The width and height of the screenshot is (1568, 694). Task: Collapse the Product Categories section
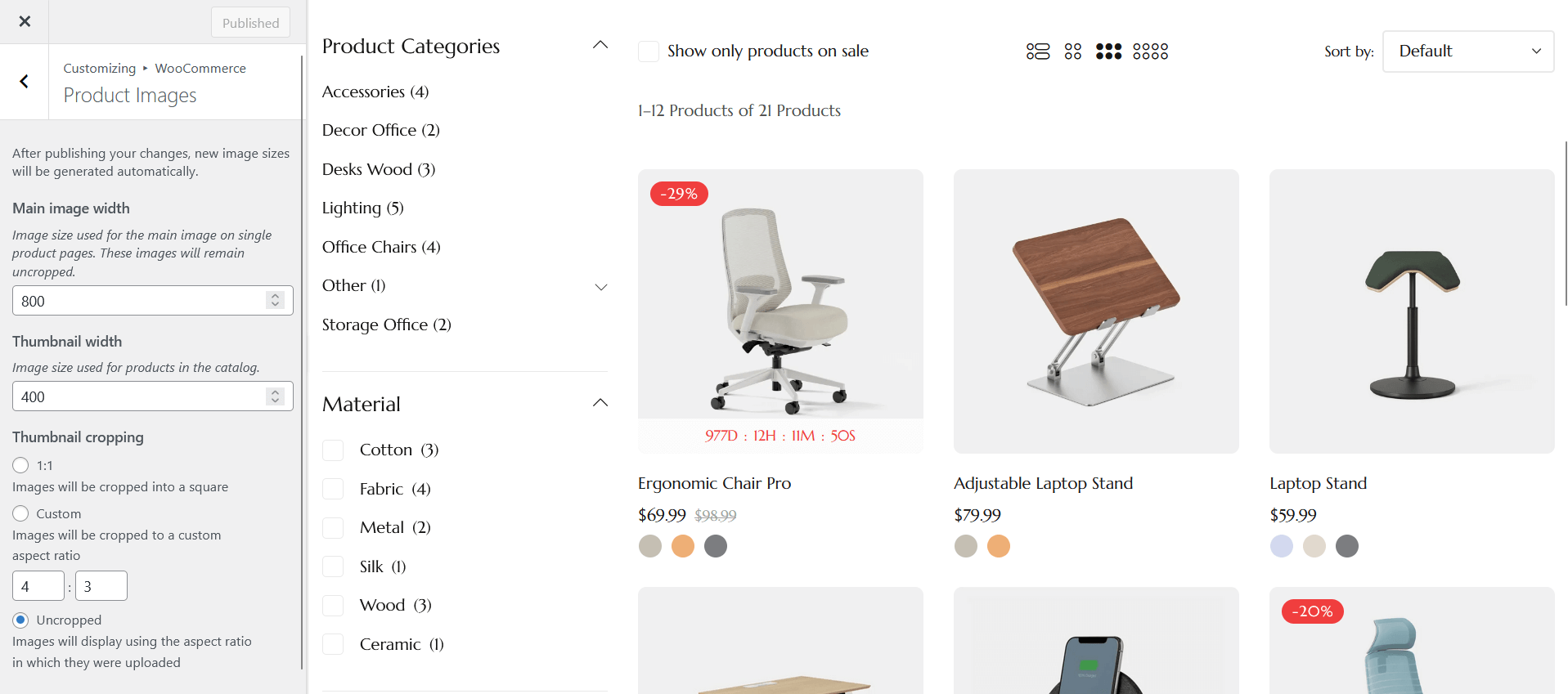(600, 46)
